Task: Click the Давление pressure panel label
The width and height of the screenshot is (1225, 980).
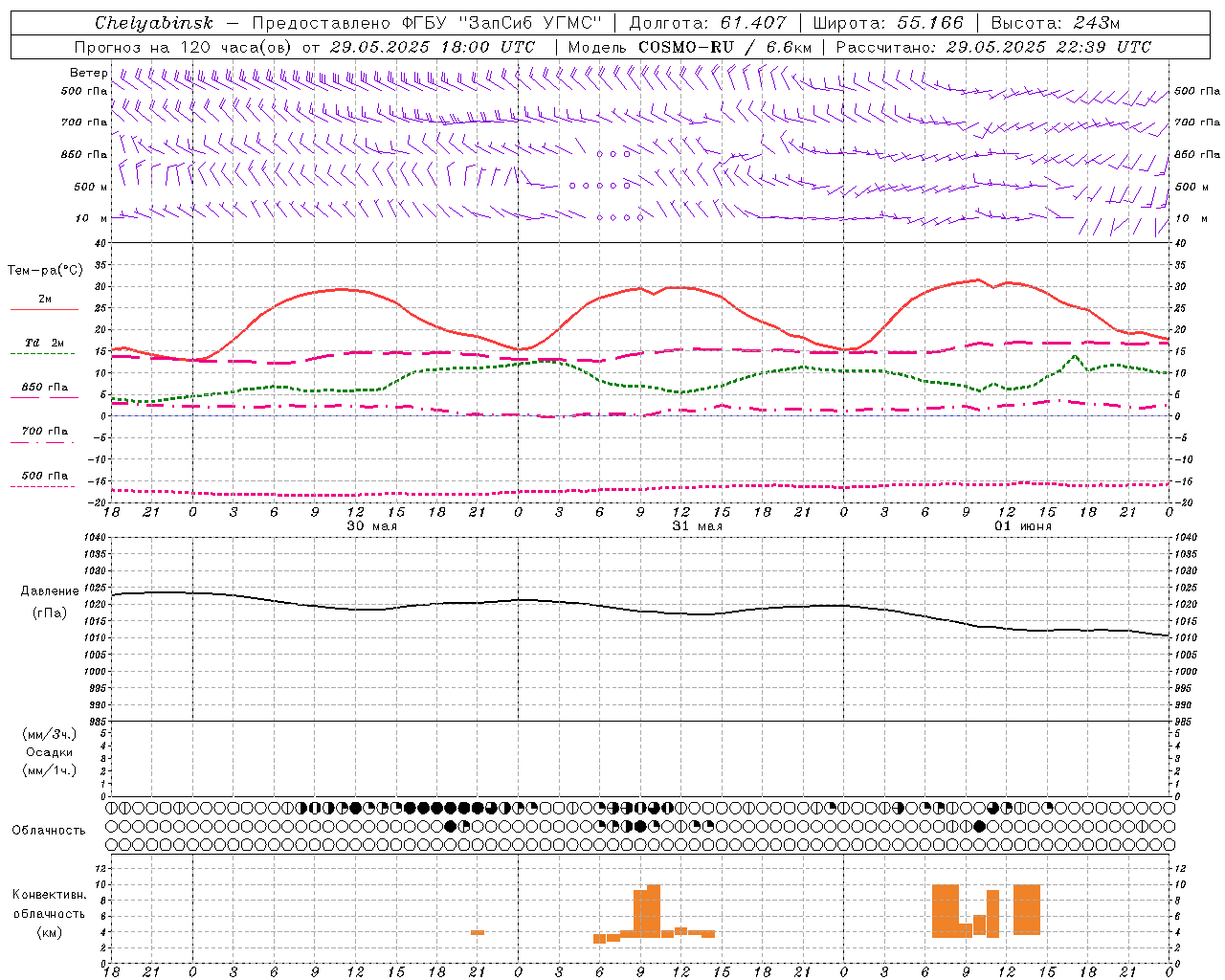Action: coord(50,591)
